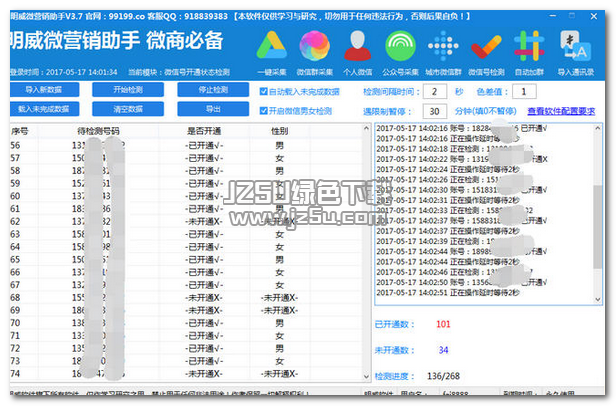This screenshot has height=406, width=616.
Task: Toggle the 开启微信男女检测 checkbox
Action: pos(264,111)
